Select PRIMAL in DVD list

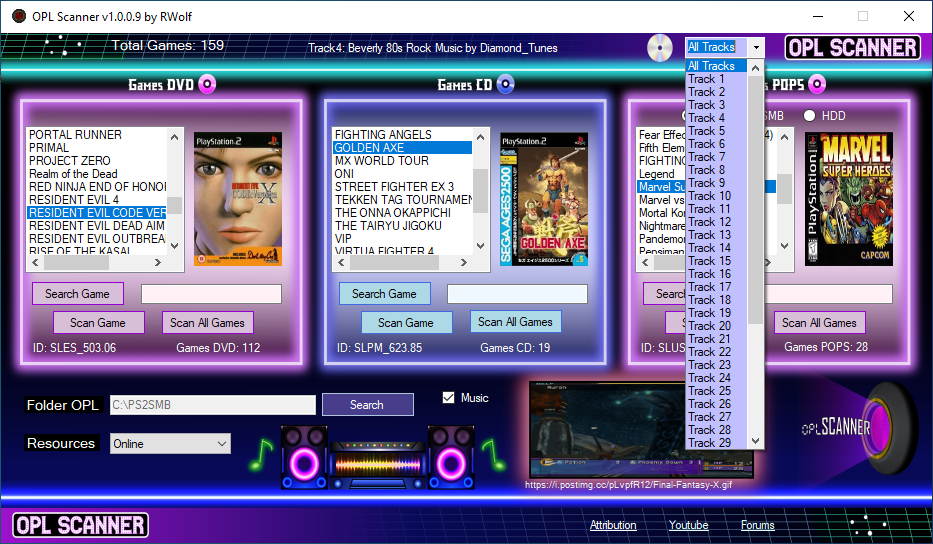pos(97,148)
